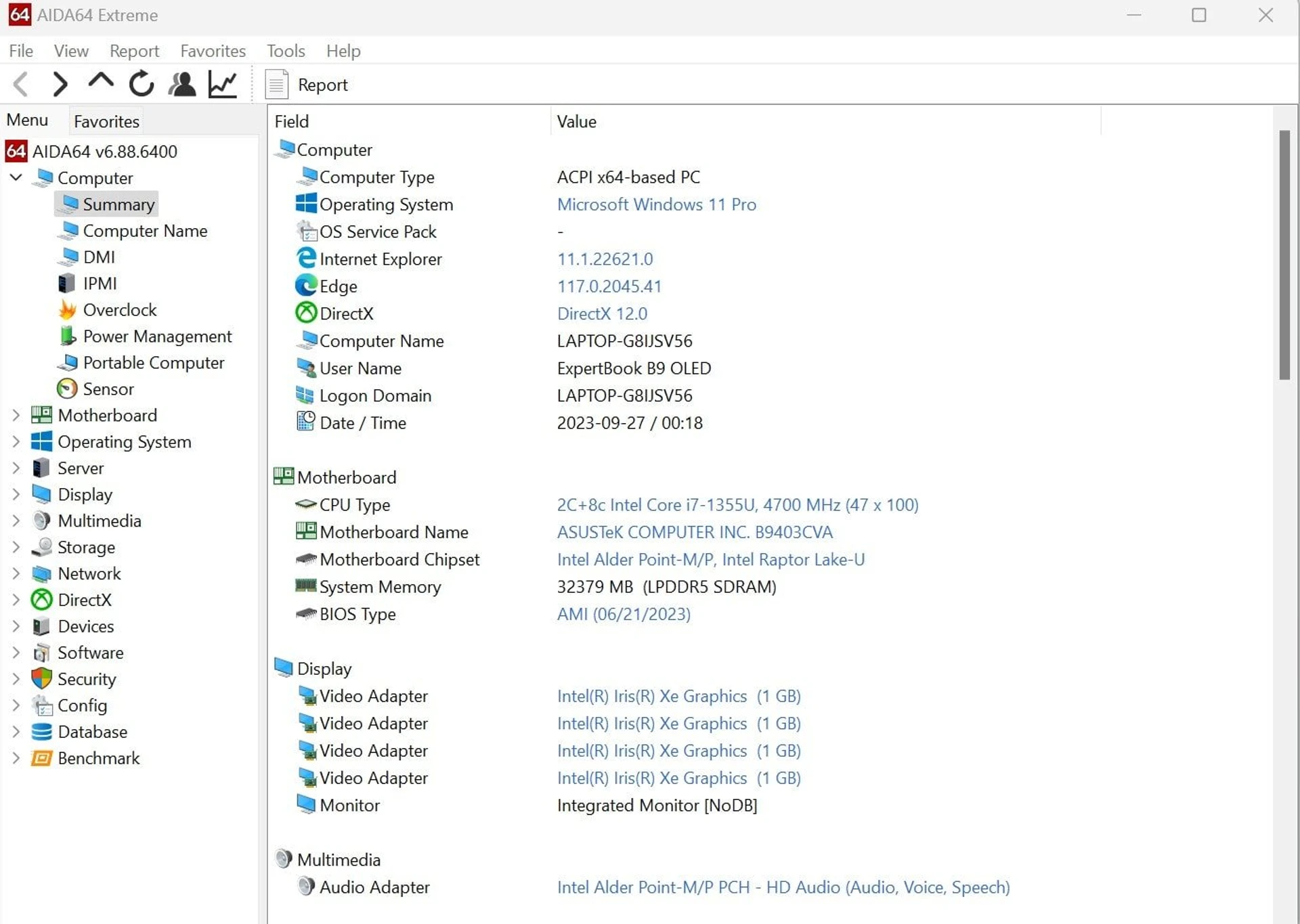1300x924 pixels.
Task: Click the Config icon in tree
Action: click(x=42, y=705)
